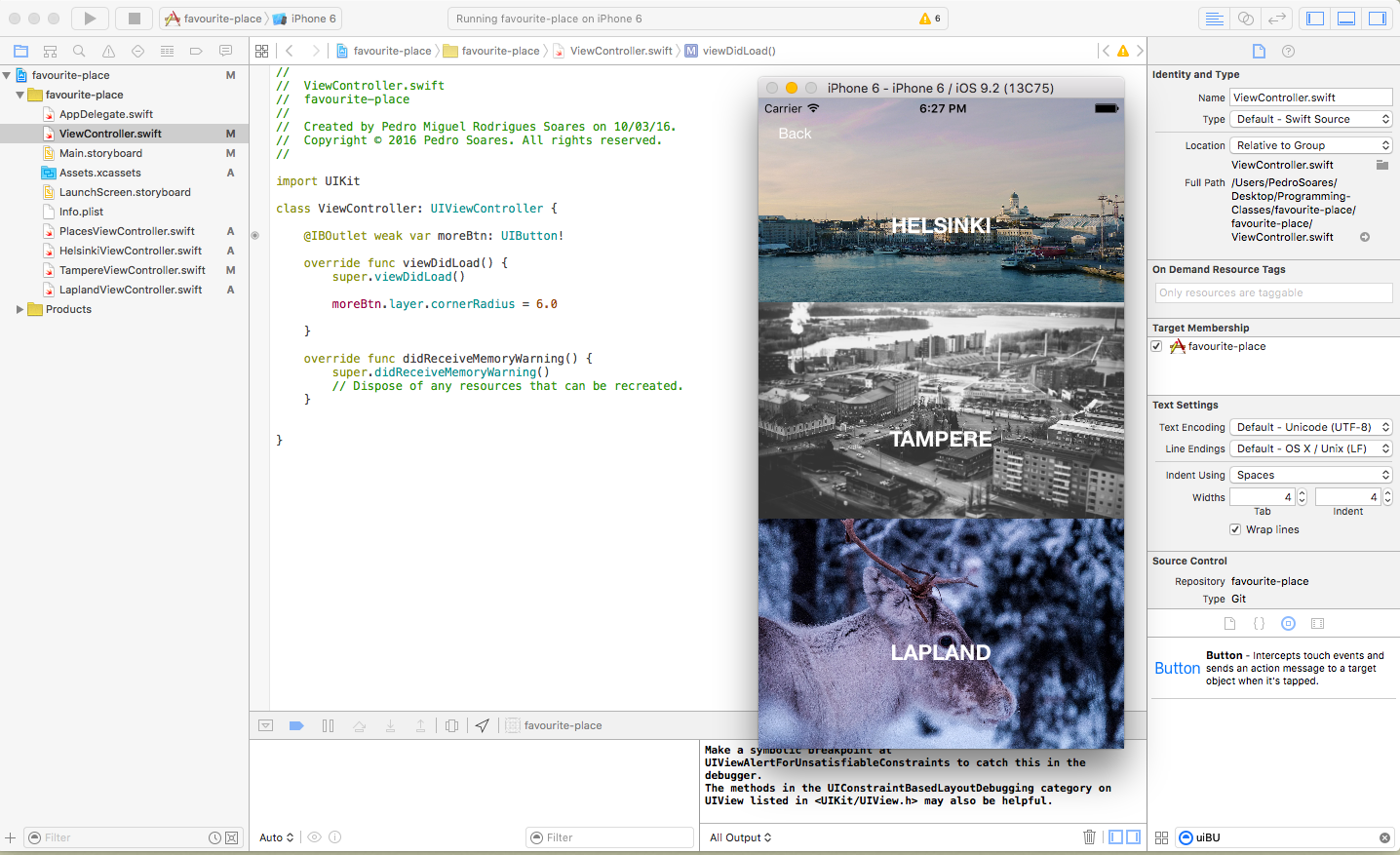Show the Object library tab
This screenshot has height=855, width=1400.
click(x=1288, y=623)
